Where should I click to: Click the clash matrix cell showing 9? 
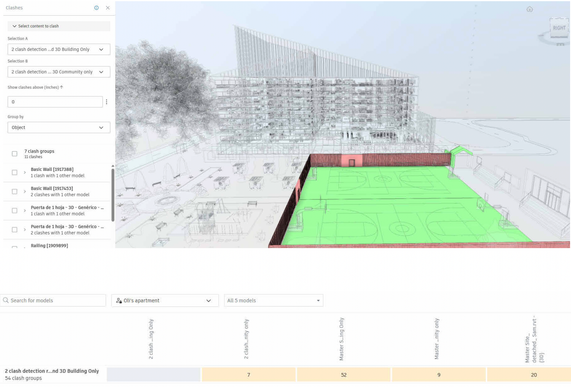[439, 375]
